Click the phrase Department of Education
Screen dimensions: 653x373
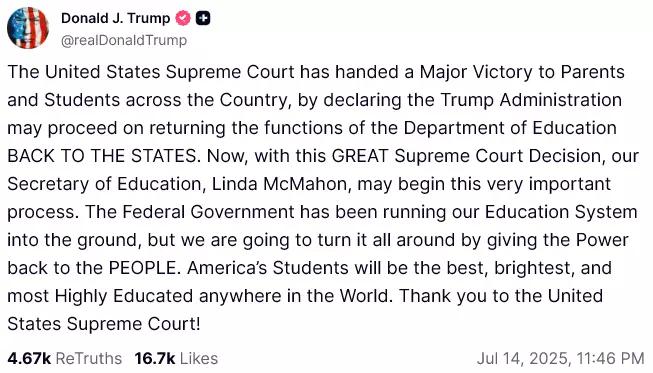click(x=510, y=128)
